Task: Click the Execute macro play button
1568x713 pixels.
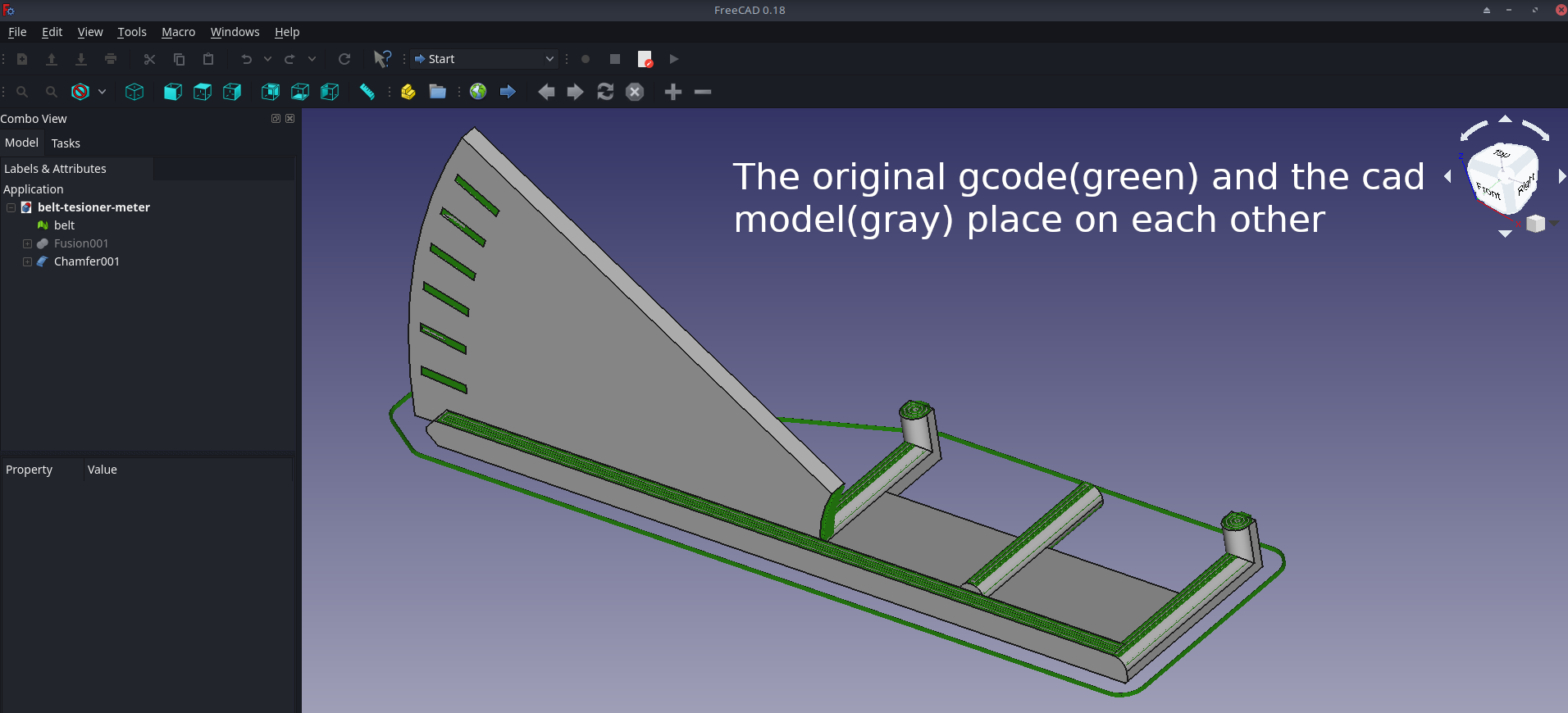Action: pyautogui.click(x=674, y=59)
